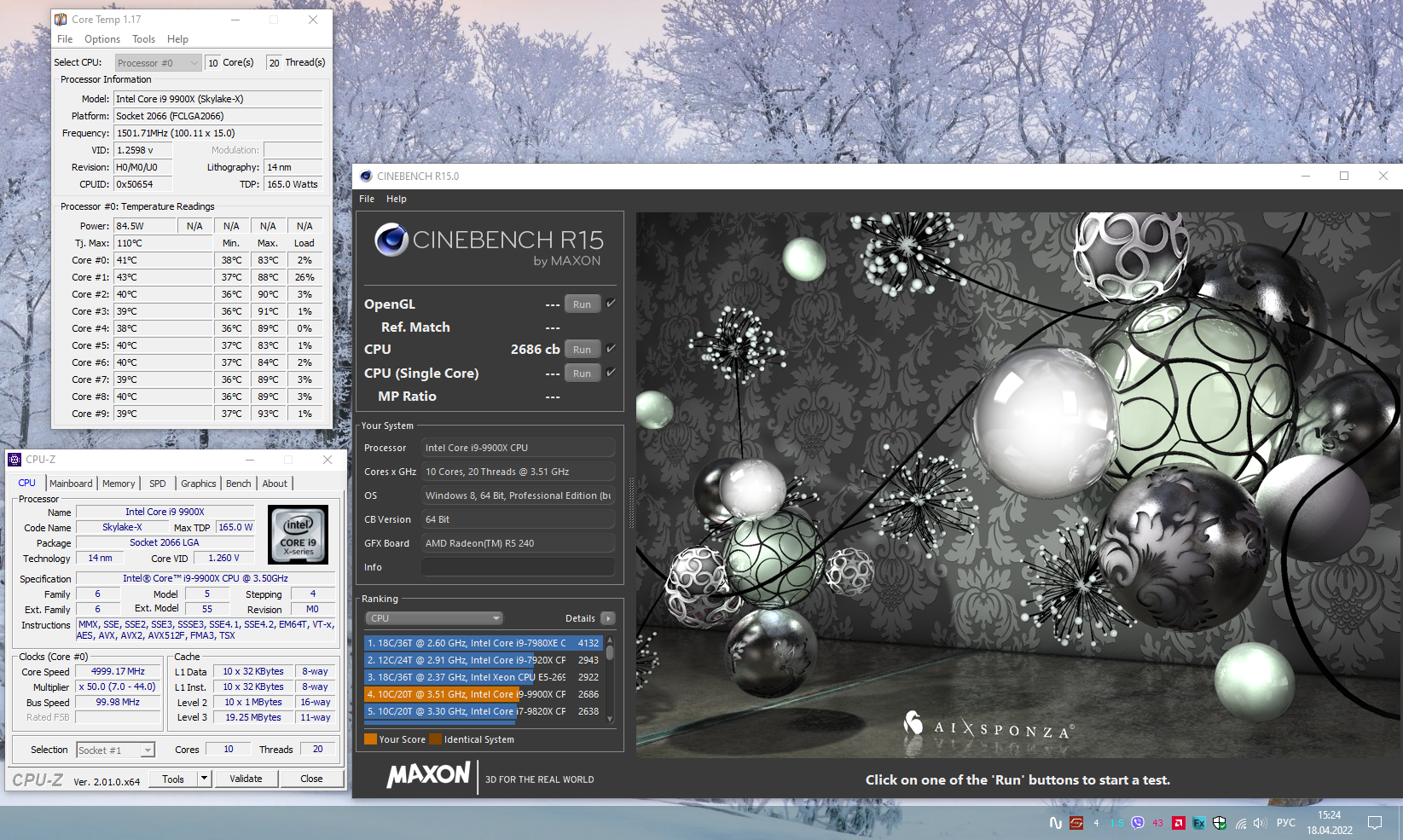This screenshot has height=840, width=1403.
Task: Open the Help menu in Cinebench
Action: point(397,199)
